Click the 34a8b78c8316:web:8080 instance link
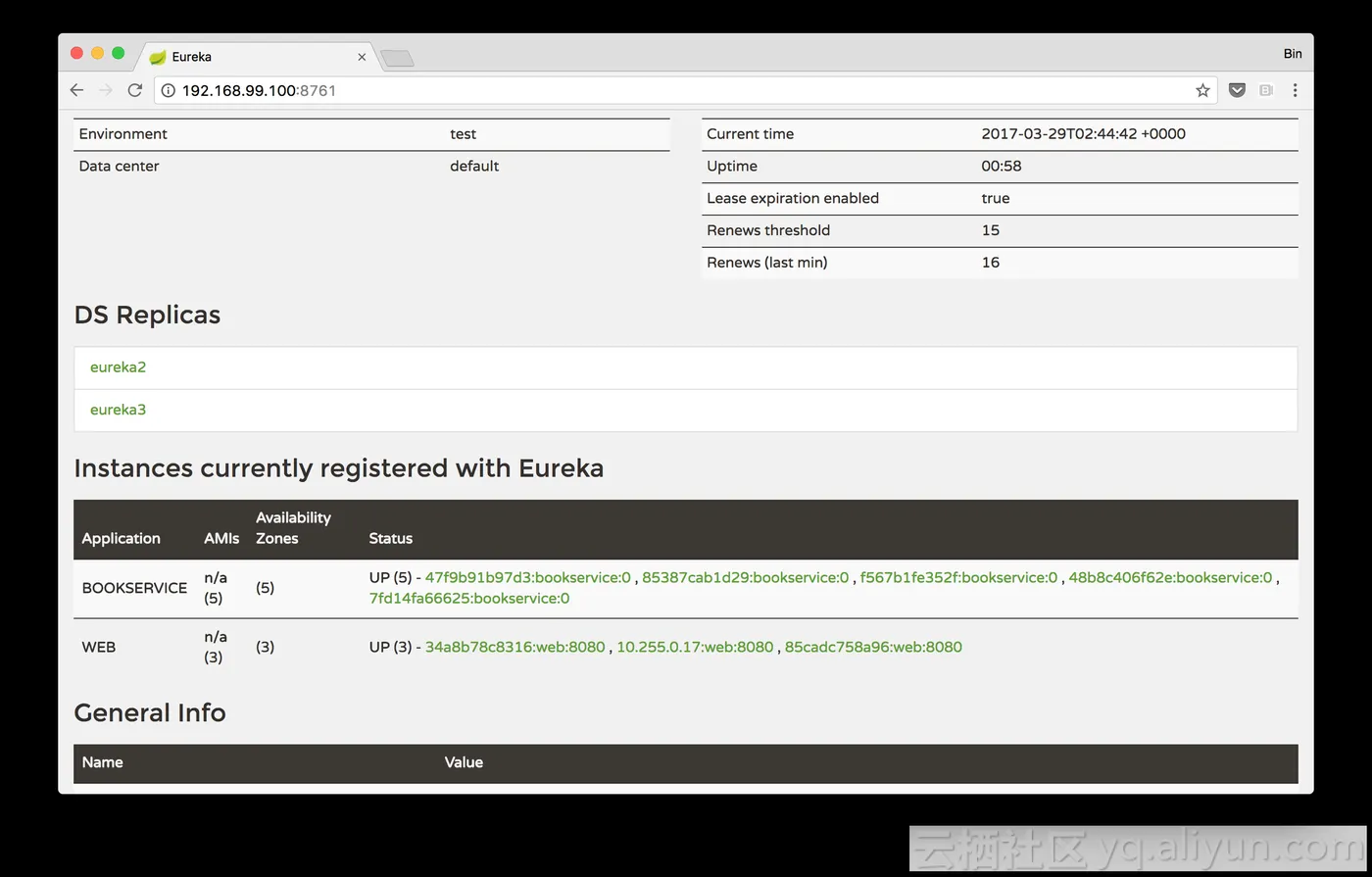The width and height of the screenshot is (1372, 877). 514,647
